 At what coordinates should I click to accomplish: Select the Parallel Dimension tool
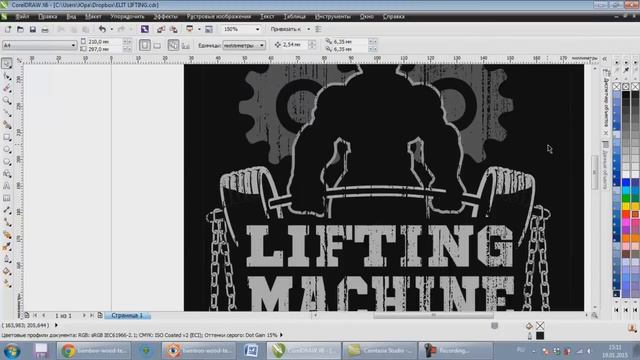click(x=7, y=210)
